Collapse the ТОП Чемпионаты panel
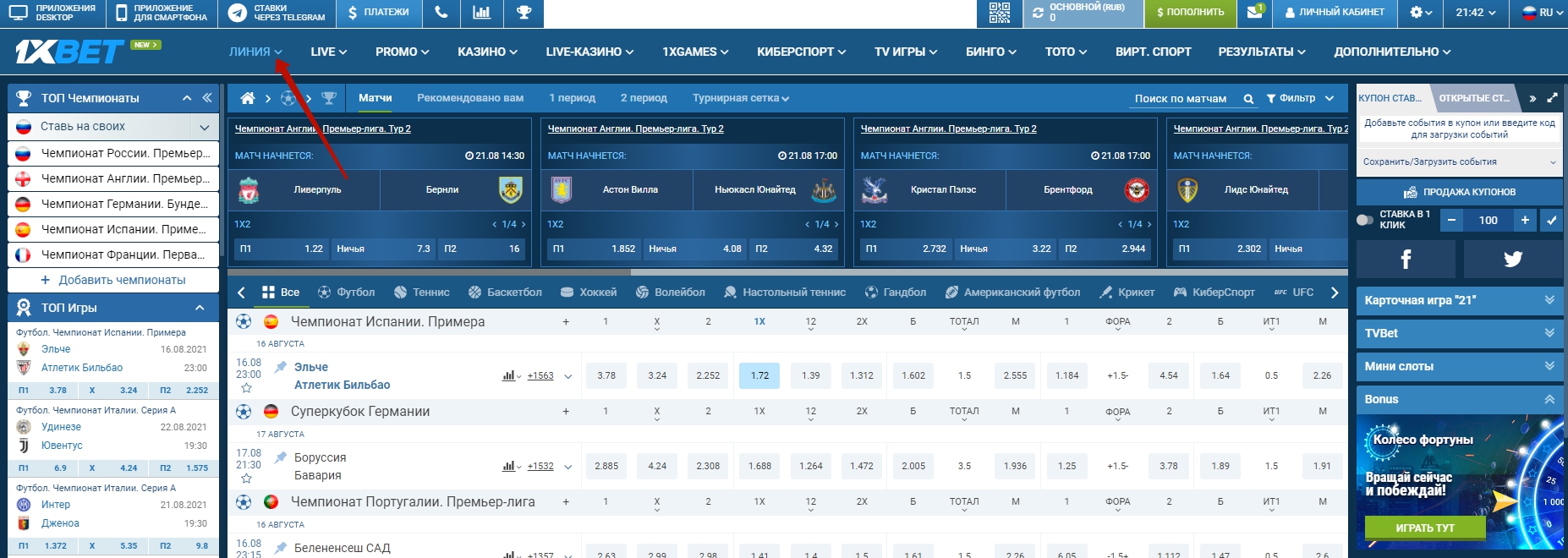Image resolution: width=1568 pixels, height=558 pixels. click(187, 98)
